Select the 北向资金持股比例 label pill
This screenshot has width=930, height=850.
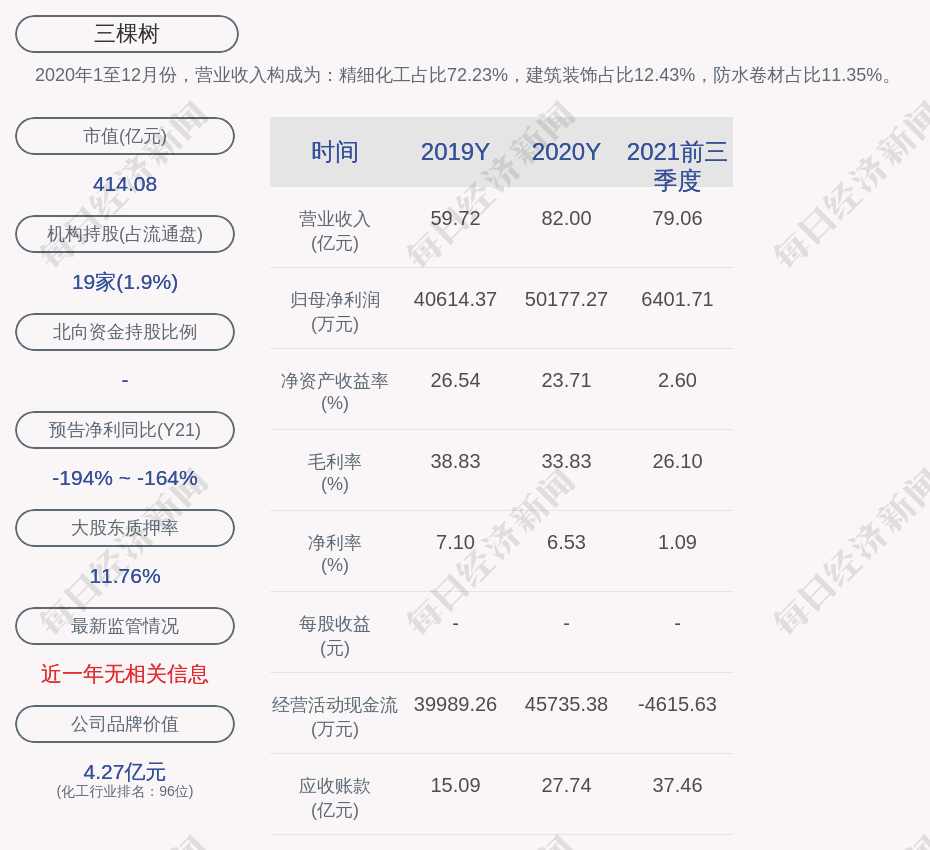125,332
